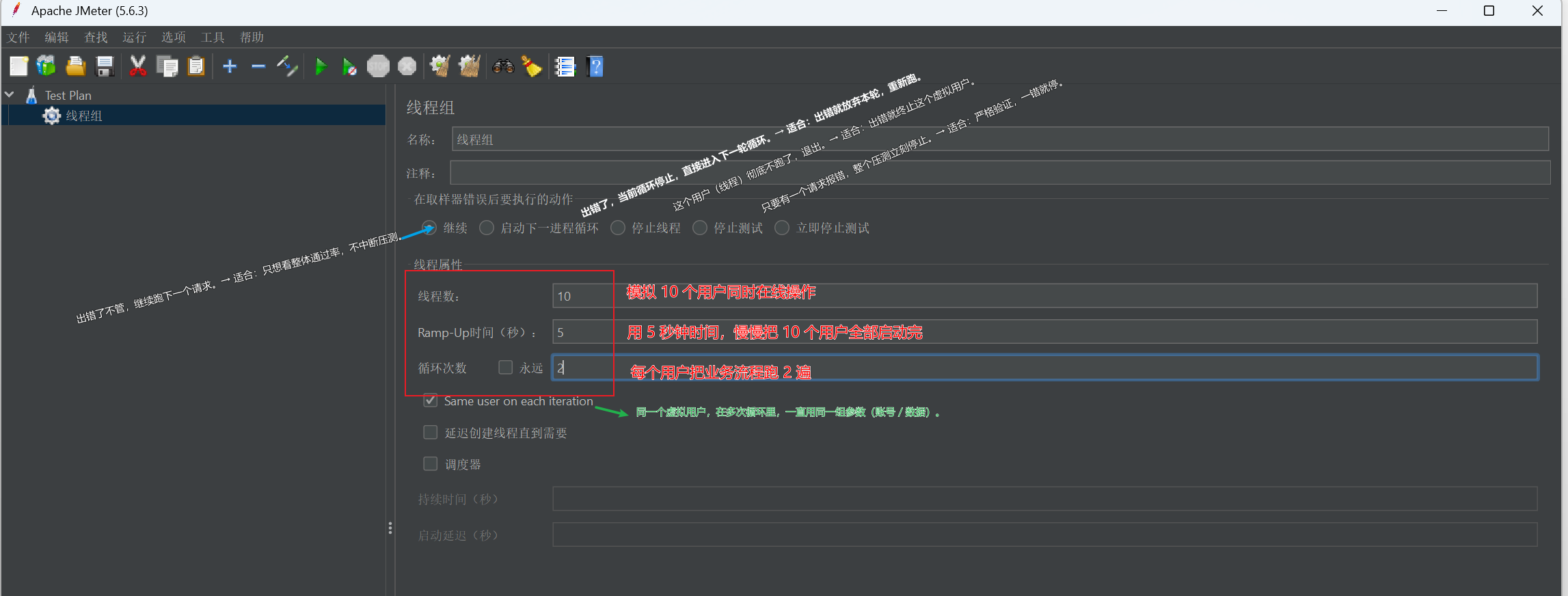Open Help with question mark icon
Viewport: 1568px width, 596px height.
[x=595, y=66]
